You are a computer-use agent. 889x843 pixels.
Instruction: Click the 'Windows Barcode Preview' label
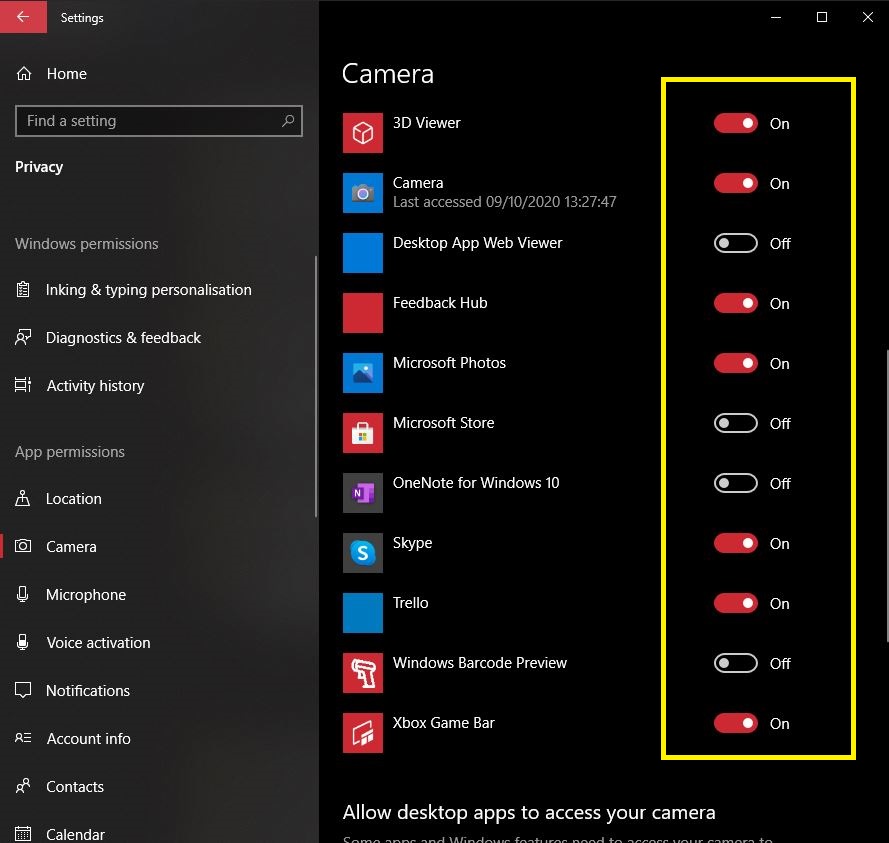click(x=480, y=663)
